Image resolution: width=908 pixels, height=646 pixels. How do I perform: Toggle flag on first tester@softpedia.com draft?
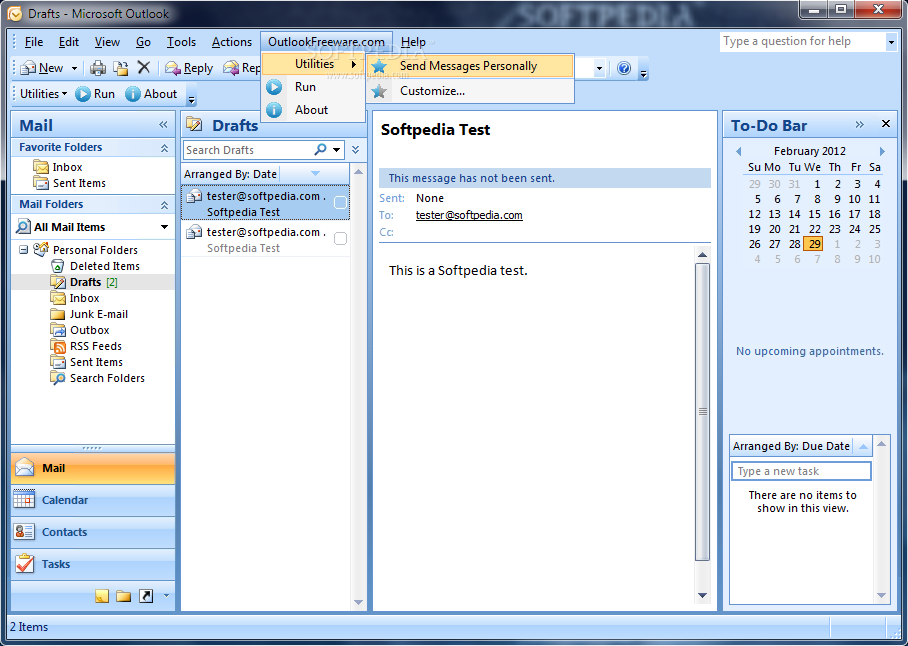340,203
